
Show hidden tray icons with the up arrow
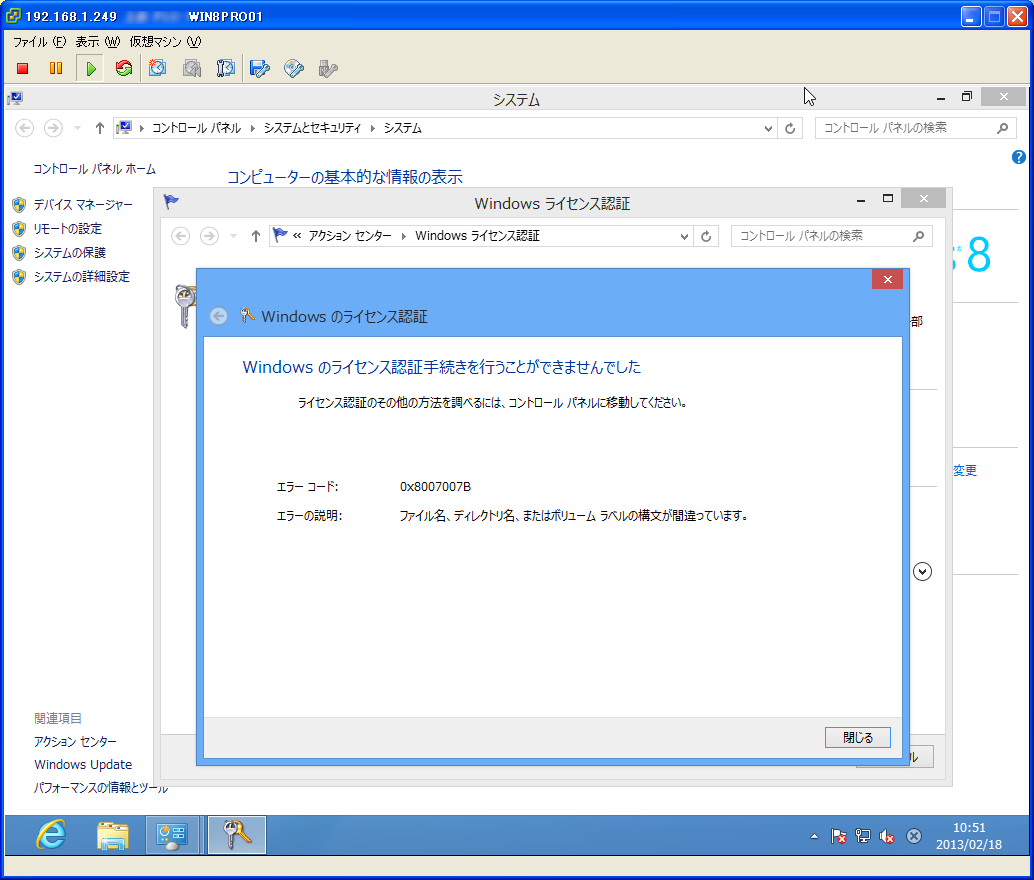pos(814,836)
